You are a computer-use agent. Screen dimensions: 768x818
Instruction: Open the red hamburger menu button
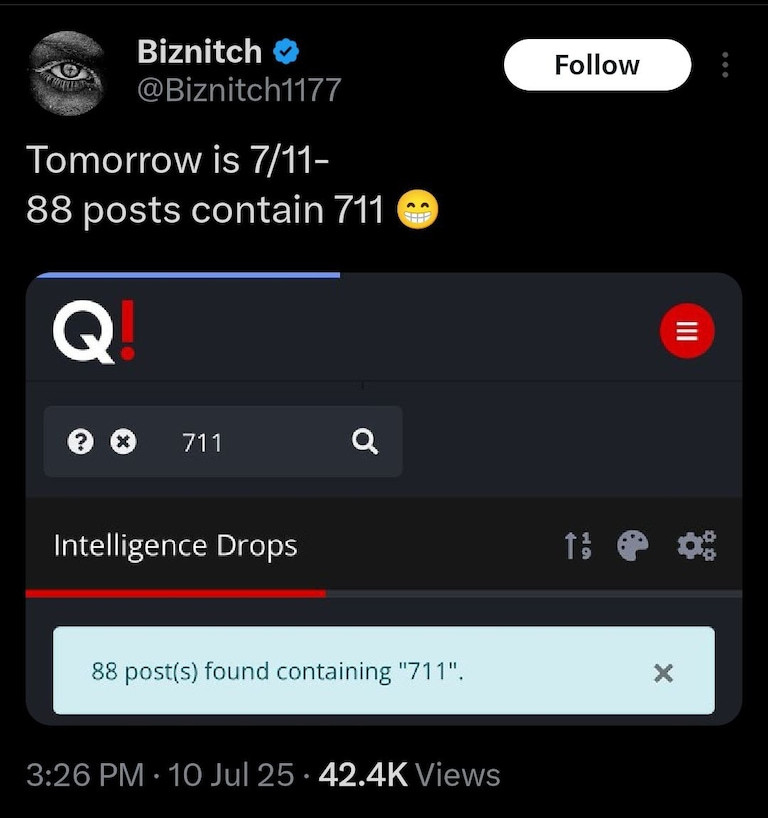687,332
